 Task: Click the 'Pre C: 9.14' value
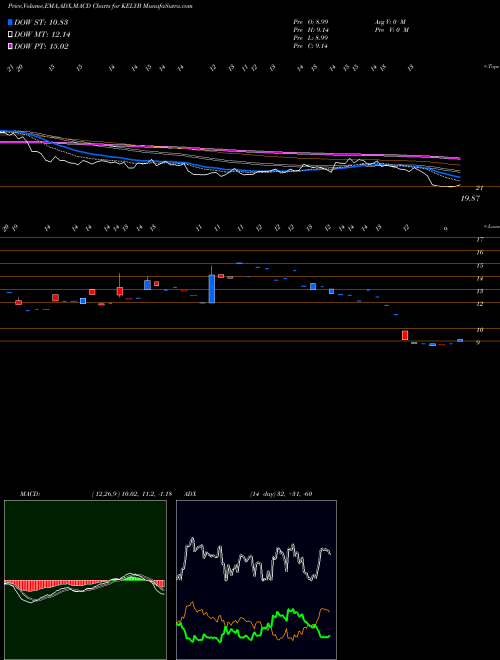311,46
